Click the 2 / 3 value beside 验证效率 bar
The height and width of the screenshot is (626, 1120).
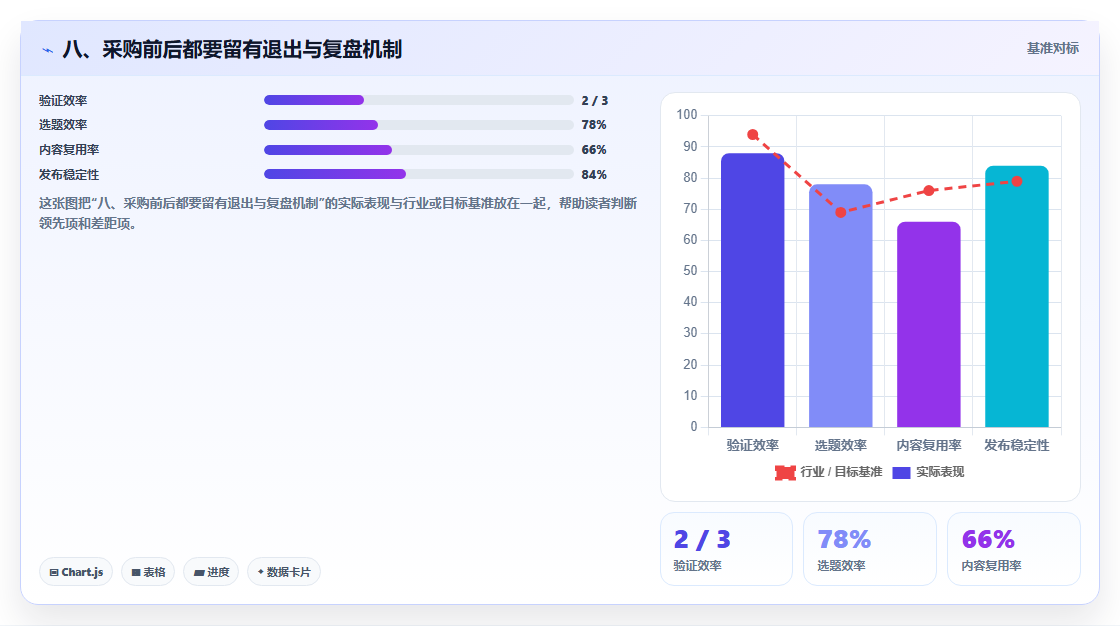(x=594, y=101)
